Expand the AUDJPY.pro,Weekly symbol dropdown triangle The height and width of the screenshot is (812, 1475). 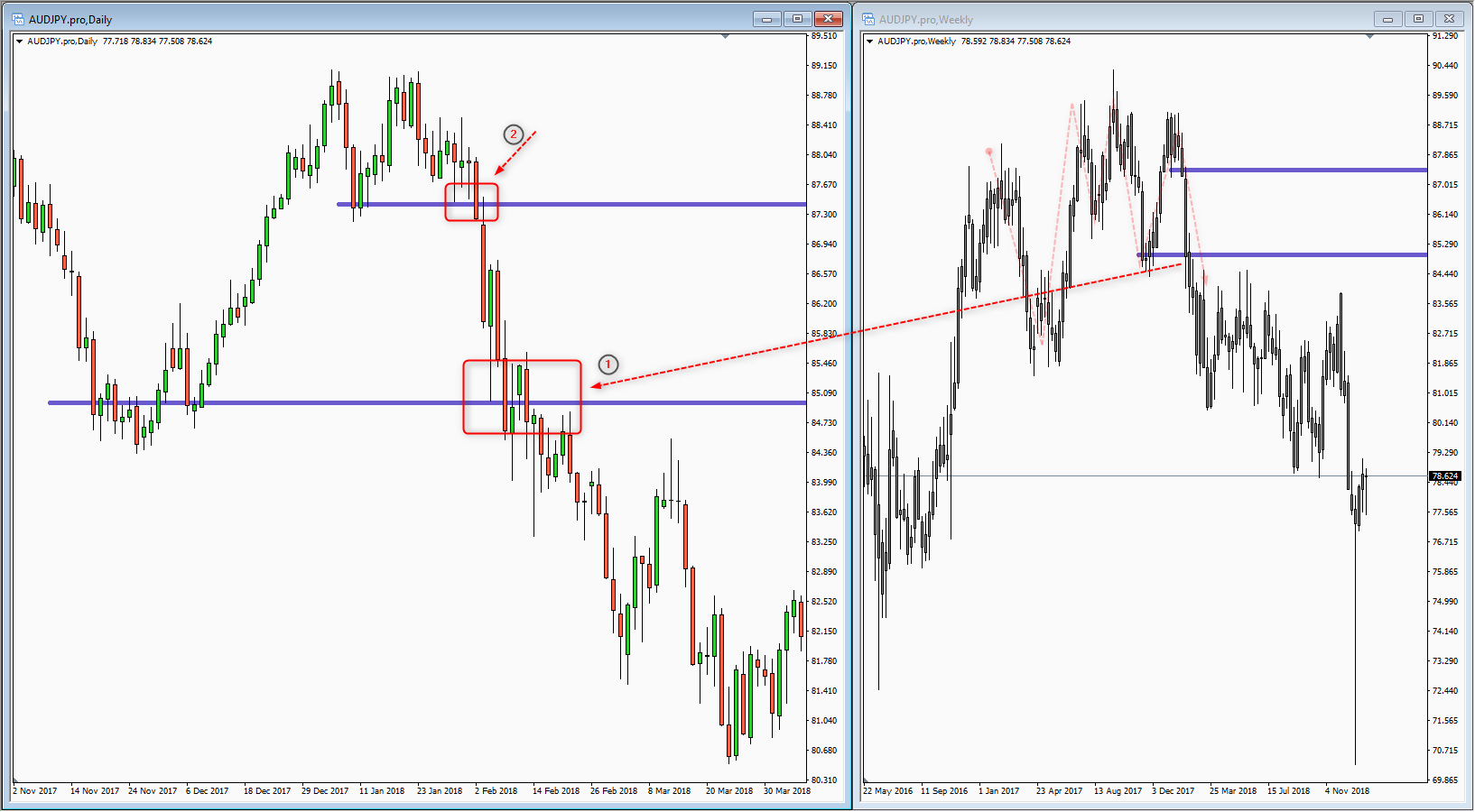click(x=869, y=42)
